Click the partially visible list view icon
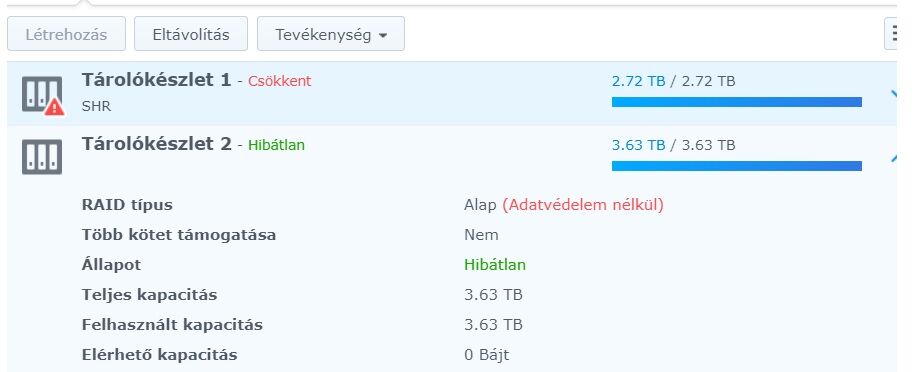 pyautogui.click(x=891, y=33)
